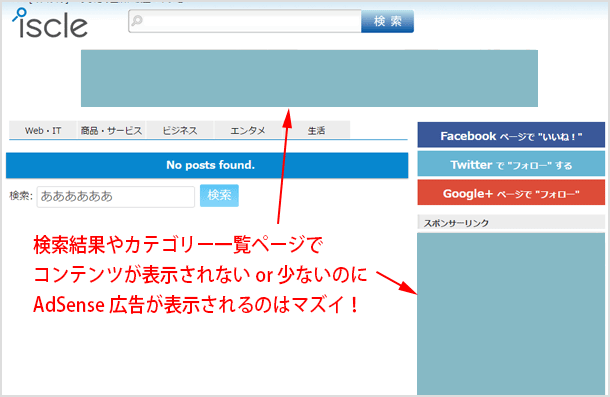The width and height of the screenshot is (610, 397).
Task: Click the light blue 検索 button
Action: point(219,195)
